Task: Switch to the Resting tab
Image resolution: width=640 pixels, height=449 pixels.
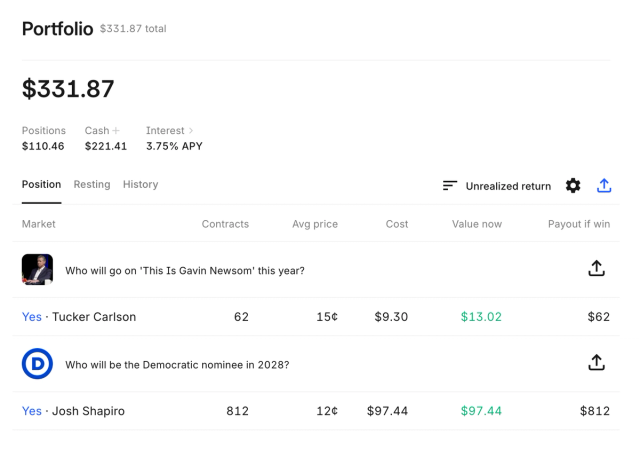Action: point(92,185)
